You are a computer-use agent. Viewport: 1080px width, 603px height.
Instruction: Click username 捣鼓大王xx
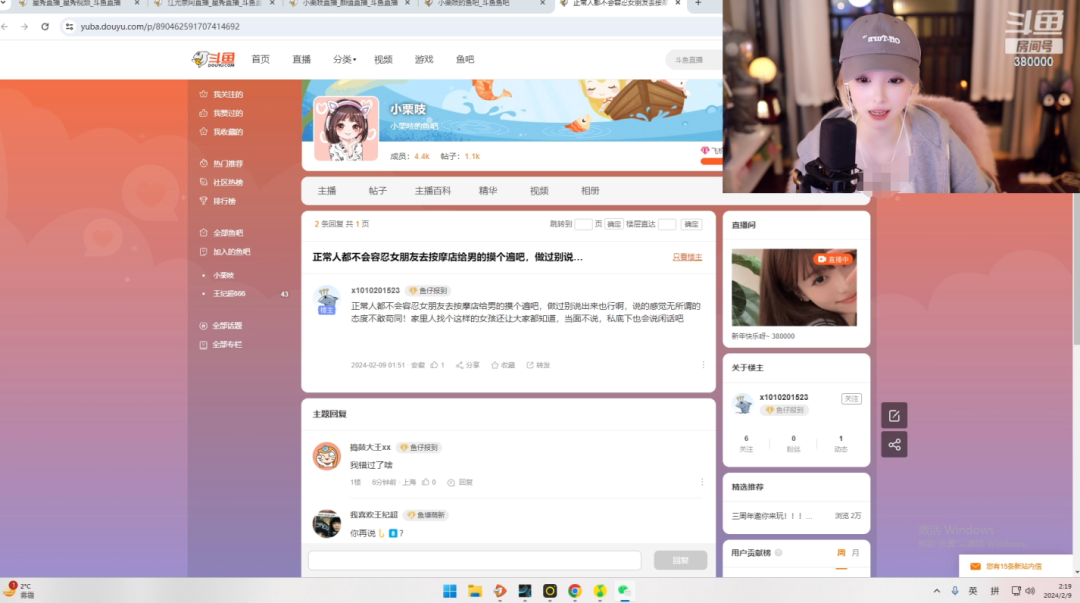tap(370, 447)
